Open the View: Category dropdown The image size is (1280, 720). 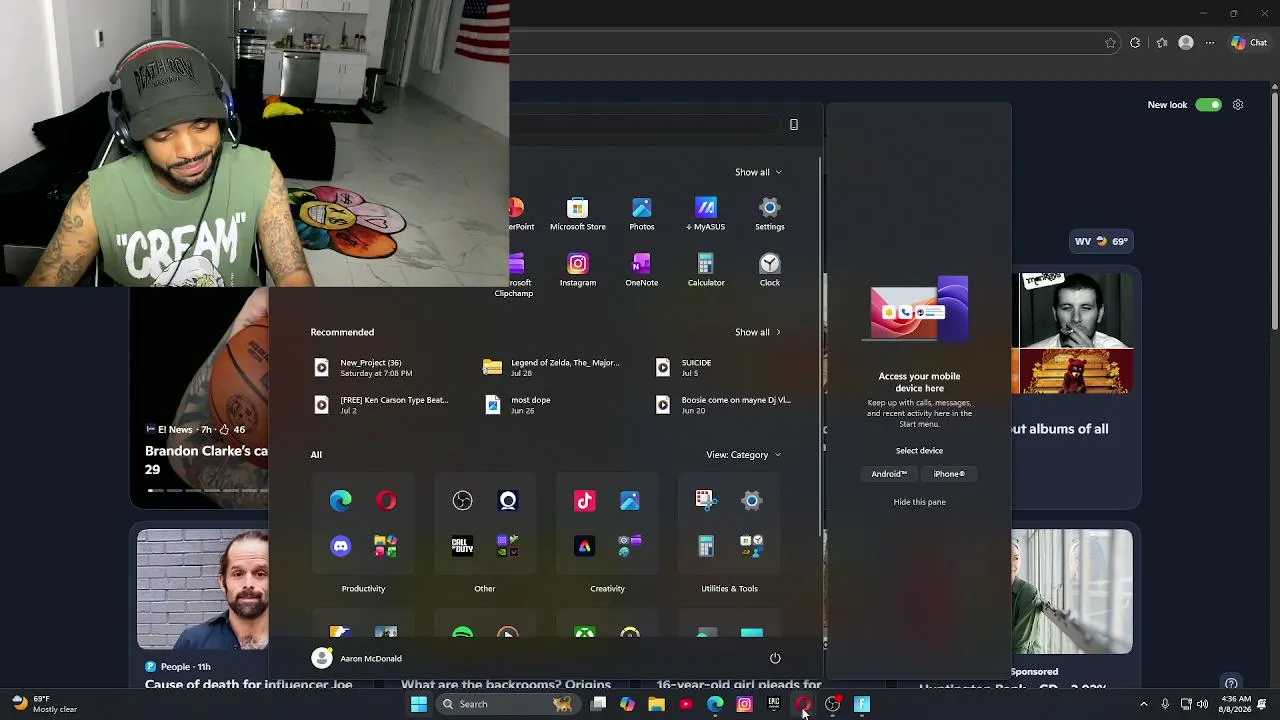pyautogui.click(x=743, y=455)
